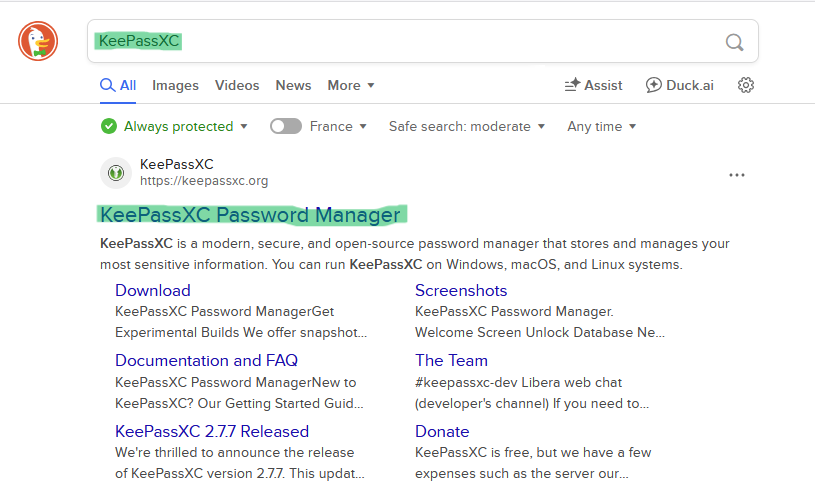Image resolution: width=815 pixels, height=501 pixels.
Task: Open the KeePassXC 2.7.7 Released link
Action: [212, 431]
